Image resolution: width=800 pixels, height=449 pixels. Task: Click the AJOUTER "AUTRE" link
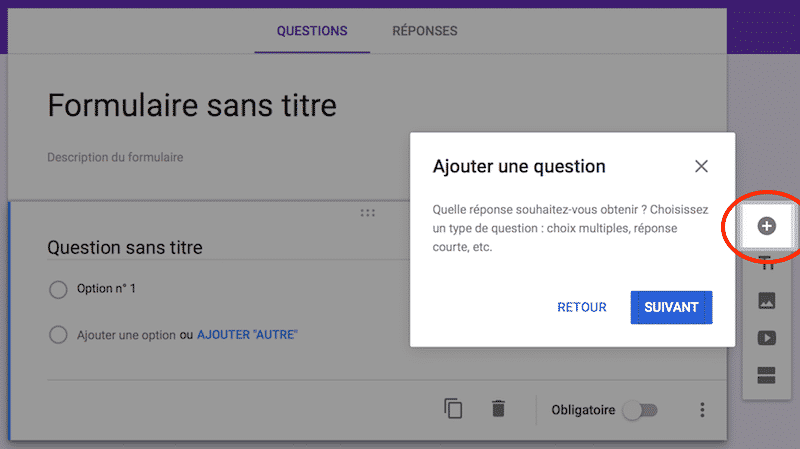pos(247,335)
